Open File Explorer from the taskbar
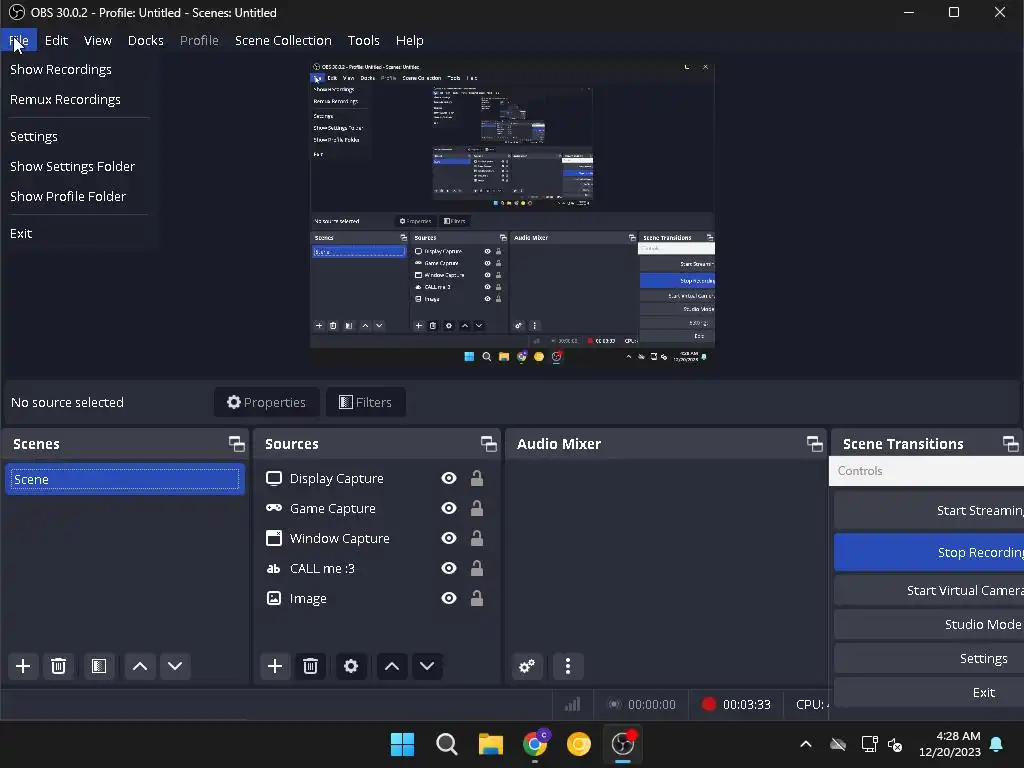Screen dimensions: 1024x768 (490, 744)
